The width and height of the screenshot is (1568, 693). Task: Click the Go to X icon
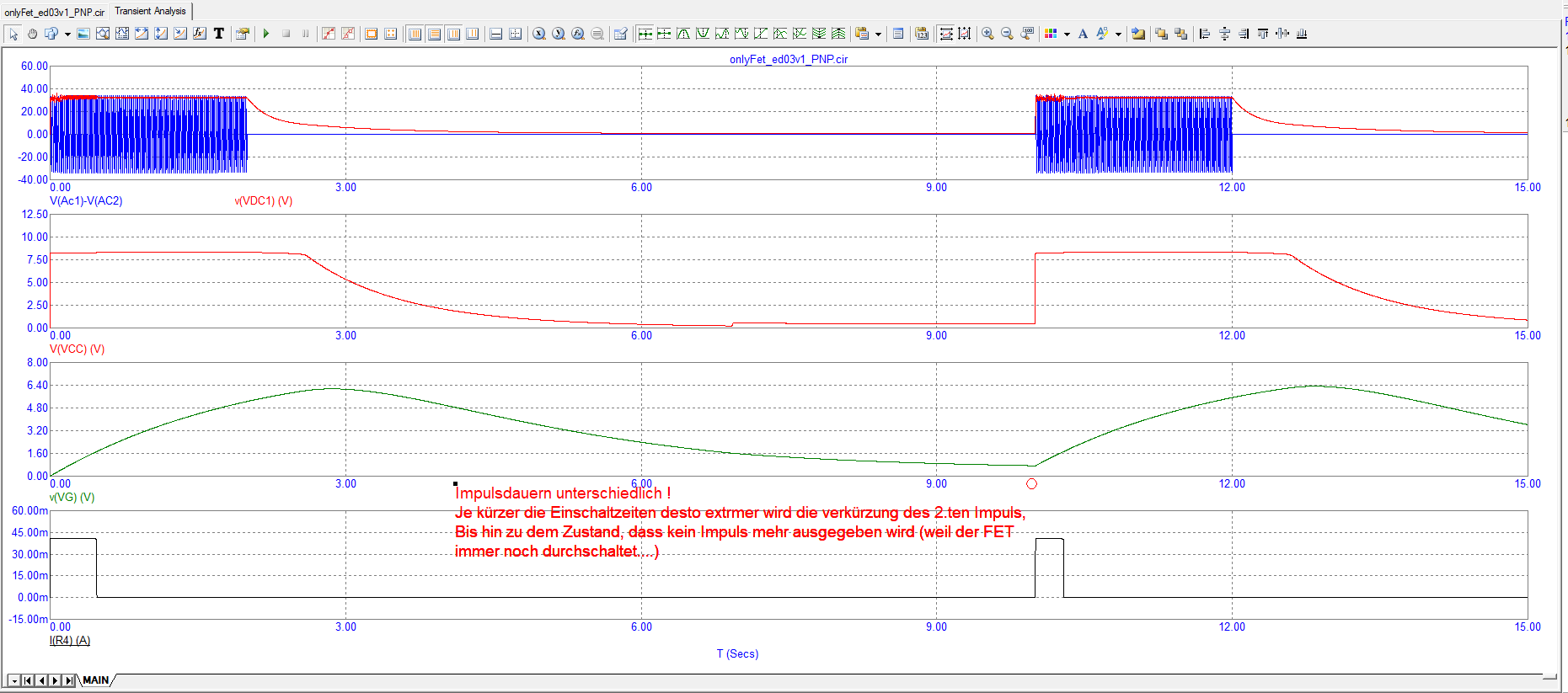pyautogui.click(x=539, y=34)
